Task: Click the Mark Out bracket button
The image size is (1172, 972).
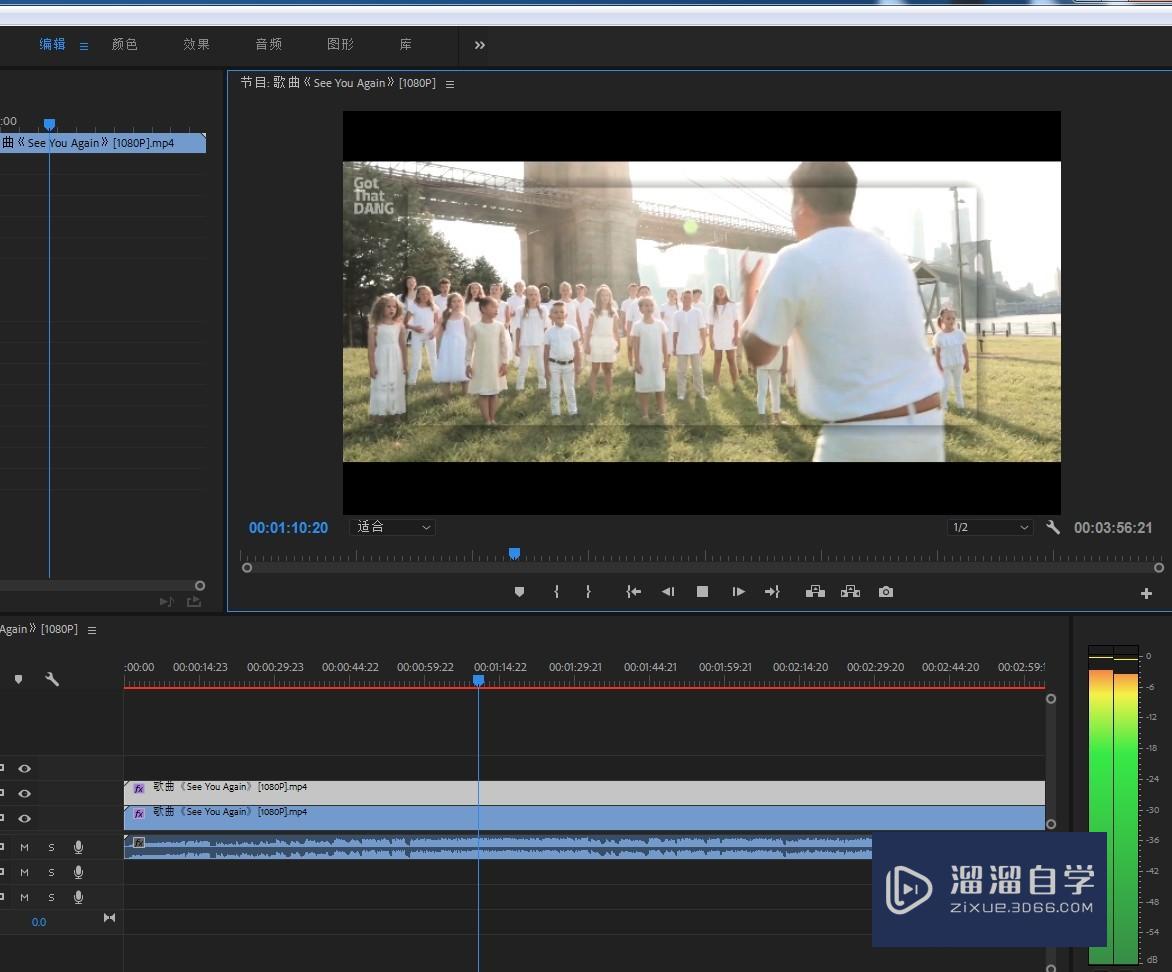Action: (588, 591)
